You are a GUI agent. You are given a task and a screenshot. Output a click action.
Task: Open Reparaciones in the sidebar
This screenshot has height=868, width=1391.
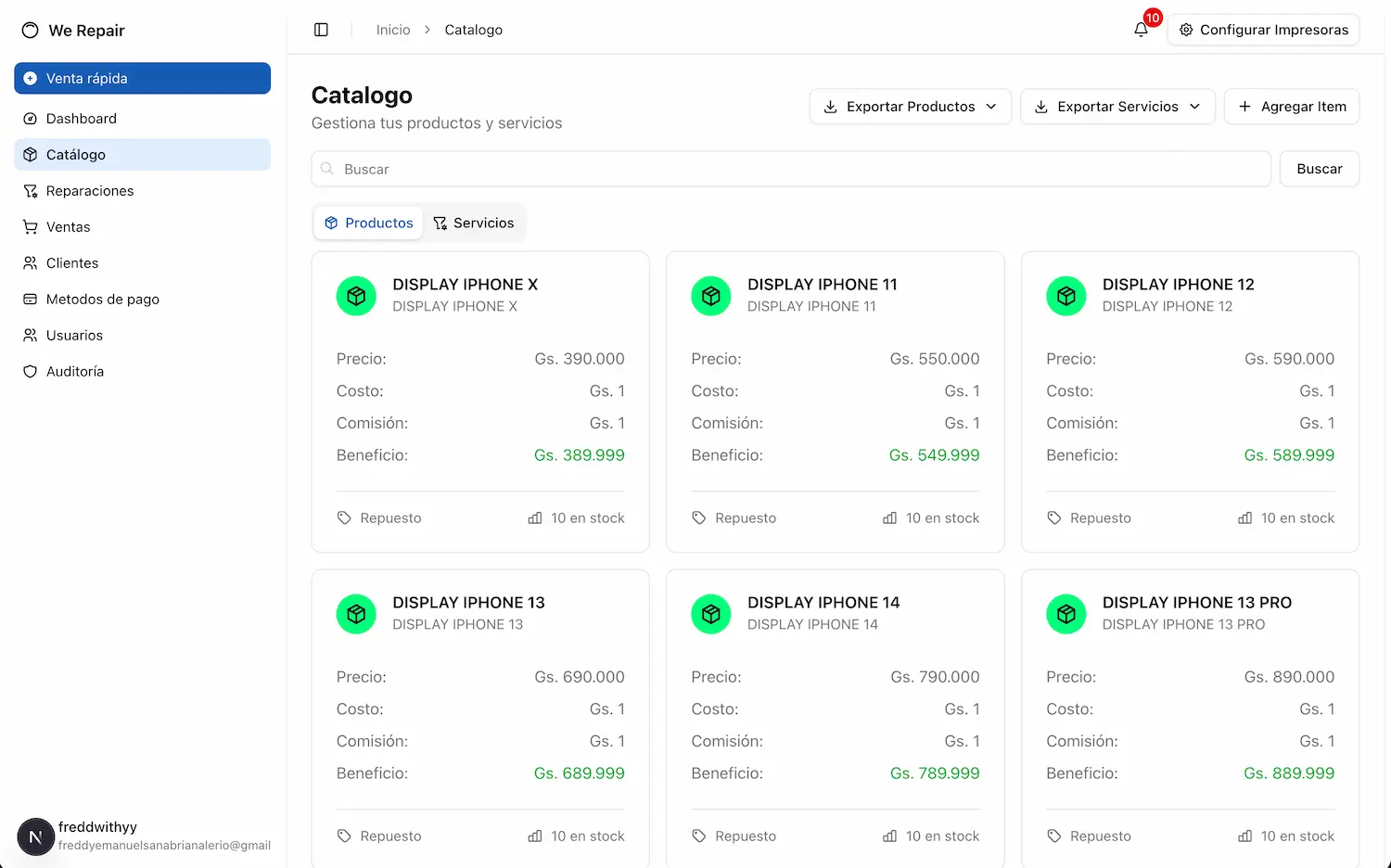[142, 191]
